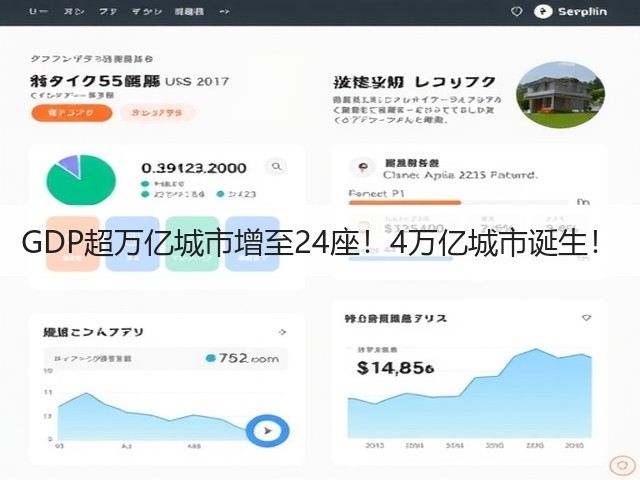Viewport: 640px width, 480px height.
Task: Click the 752.oom value
Action: coord(249,358)
